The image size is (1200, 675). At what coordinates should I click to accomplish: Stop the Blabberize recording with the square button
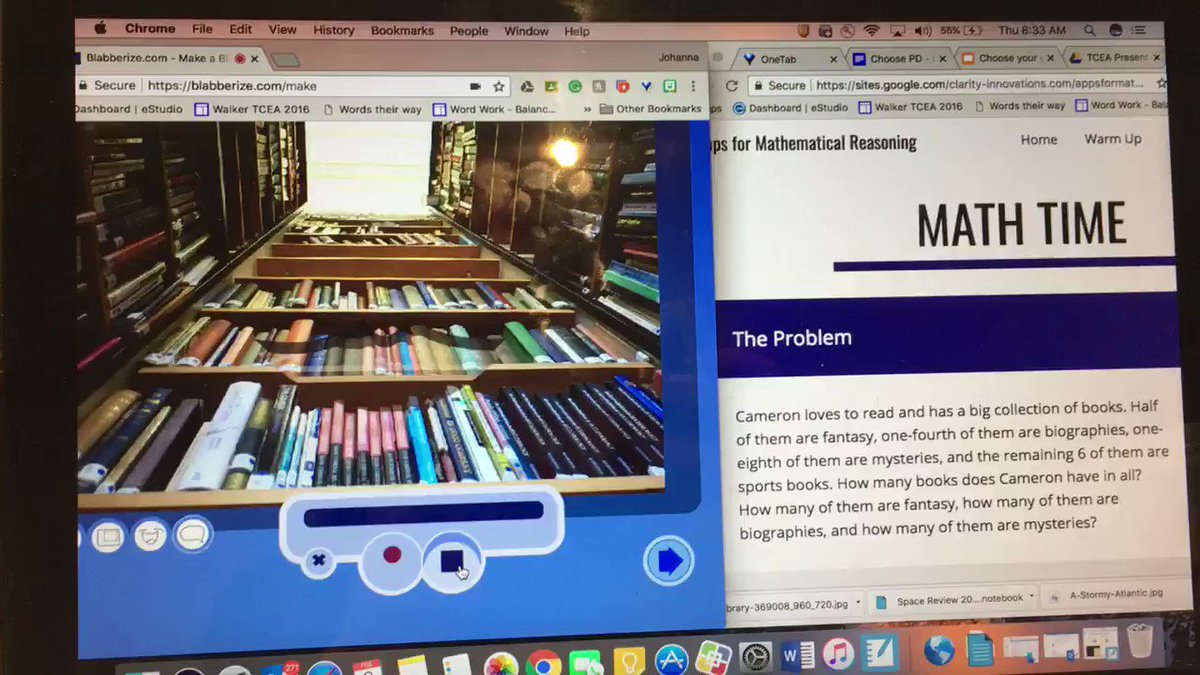pyautogui.click(x=452, y=561)
